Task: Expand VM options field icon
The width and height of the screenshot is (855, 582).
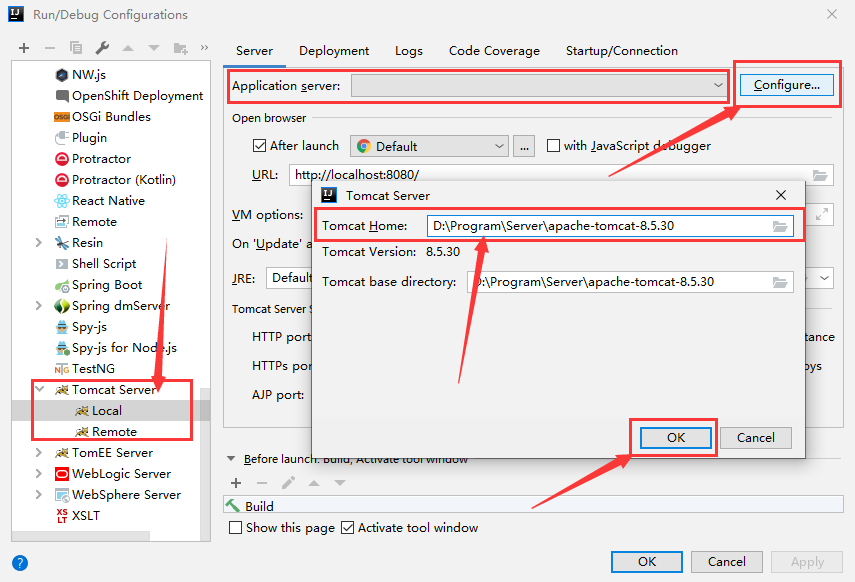Action: (822, 214)
